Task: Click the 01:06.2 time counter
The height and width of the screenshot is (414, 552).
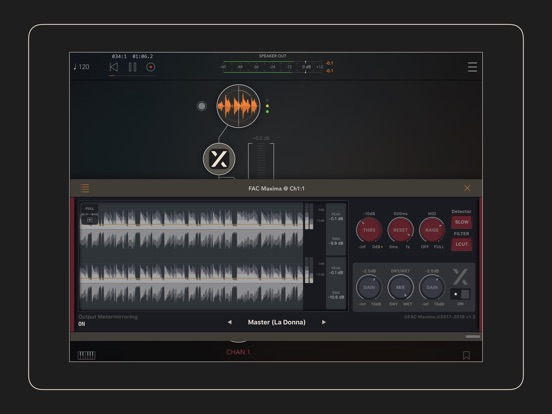Action: [x=143, y=56]
